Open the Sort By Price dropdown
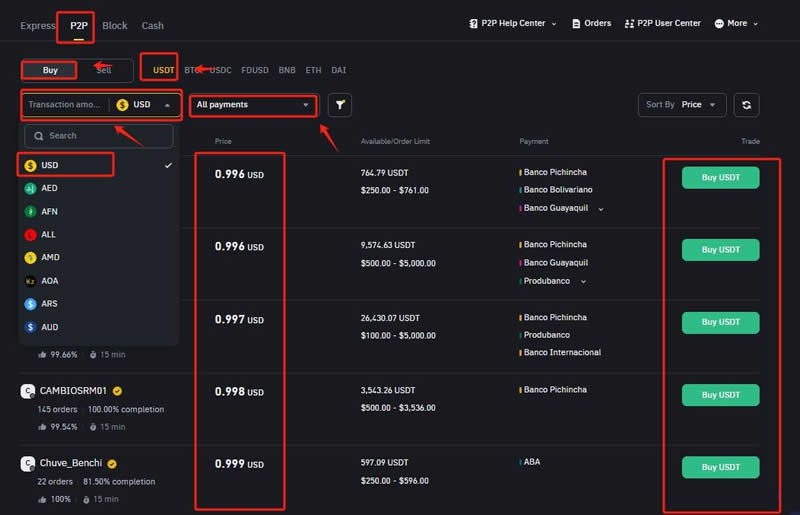The height and width of the screenshot is (515, 800). (682, 105)
